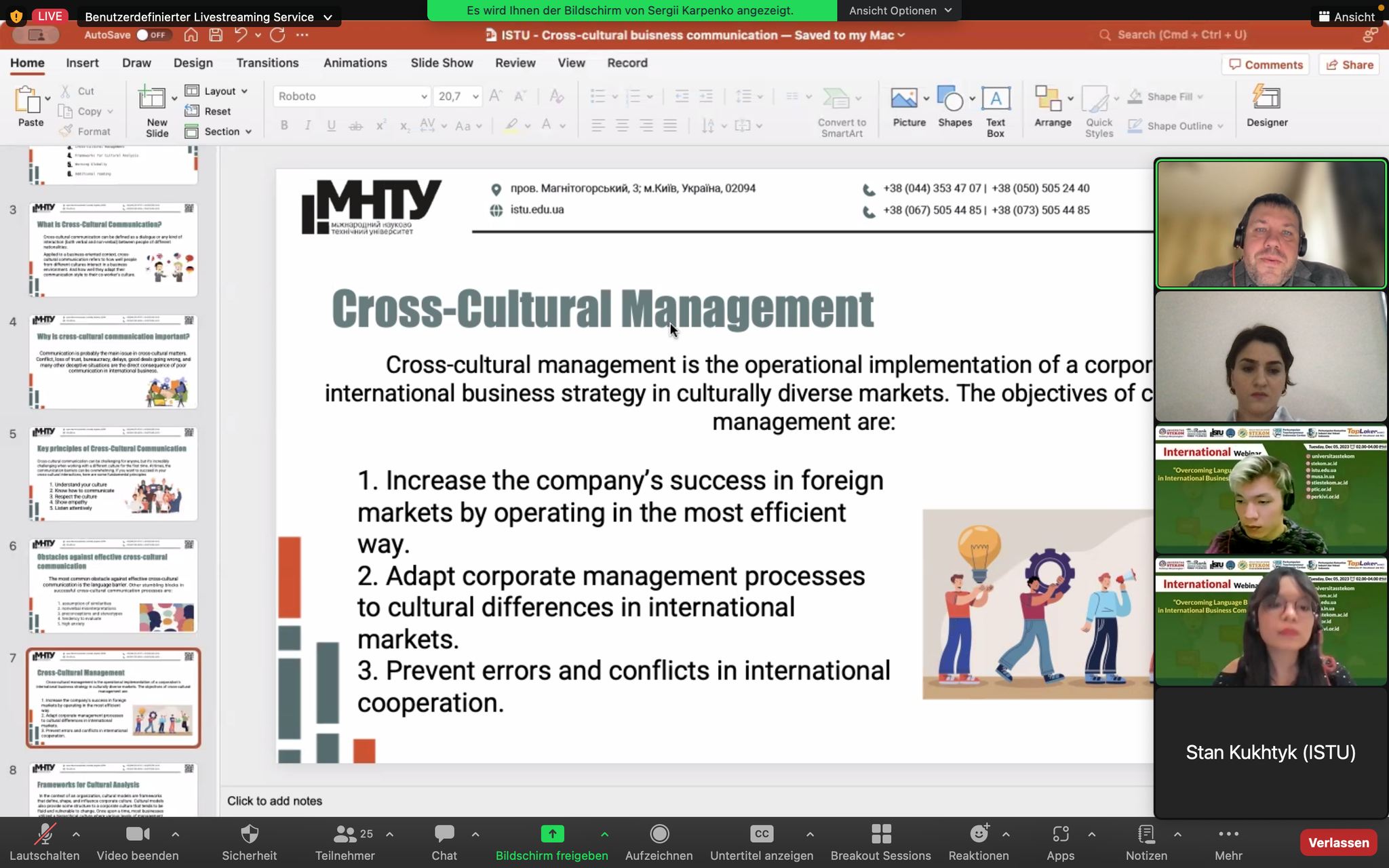This screenshot has width=1389, height=868.
Task: Switch to the Review tab
Action: pos(515,62)
